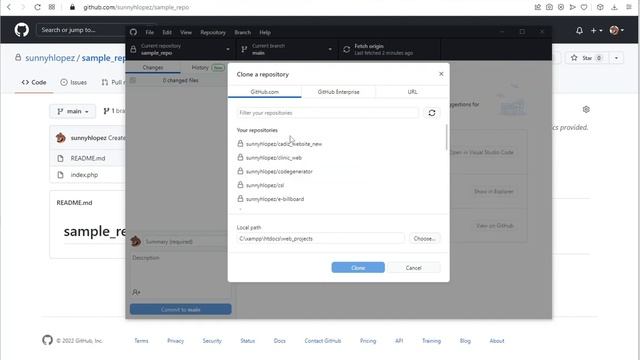Click the Choose... button for local path
Image resolution: width=640 pixels, height=360 pixels.
click(424, 238)
